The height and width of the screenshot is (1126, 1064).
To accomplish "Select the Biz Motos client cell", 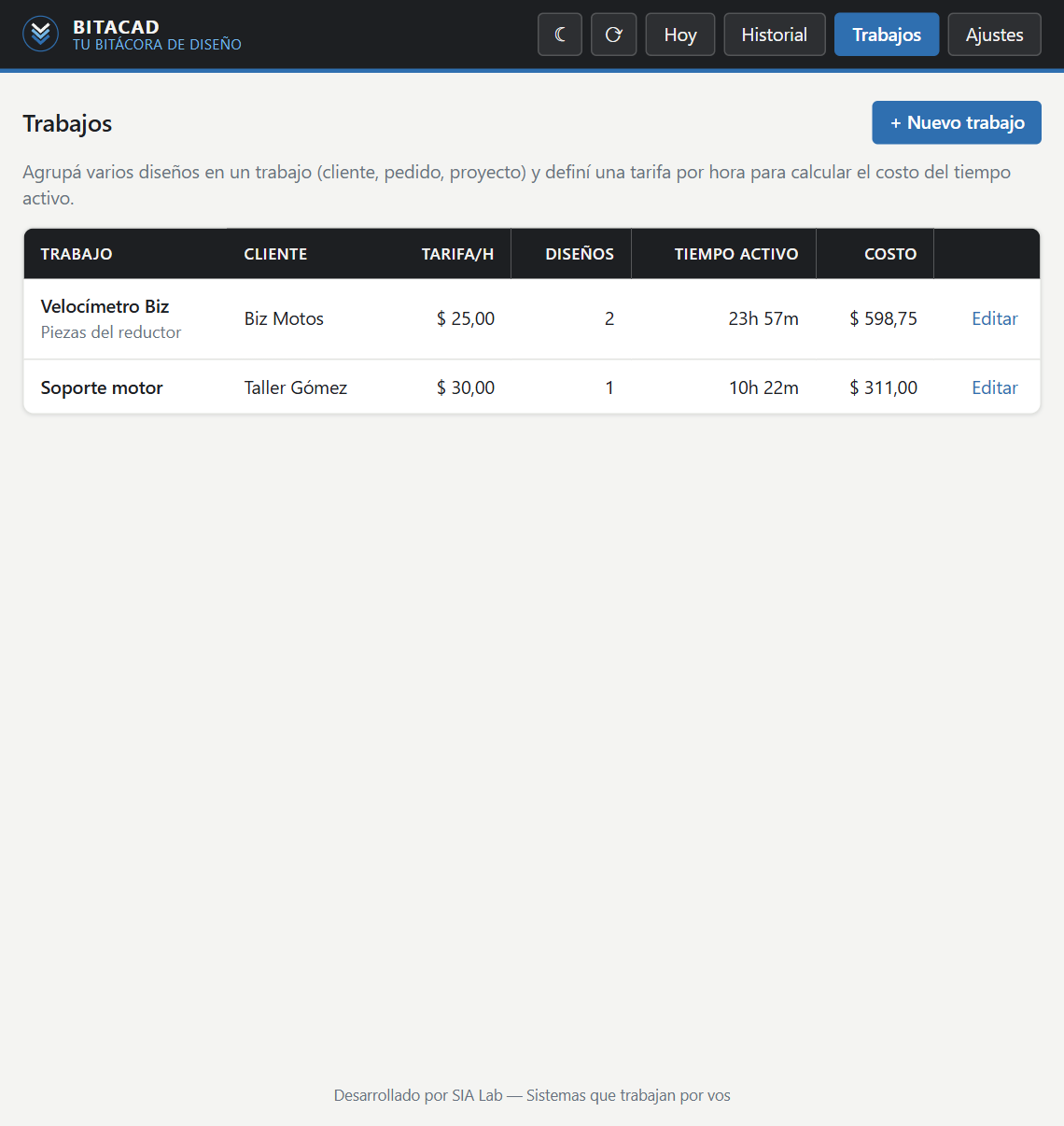I will tap(284, 318).
